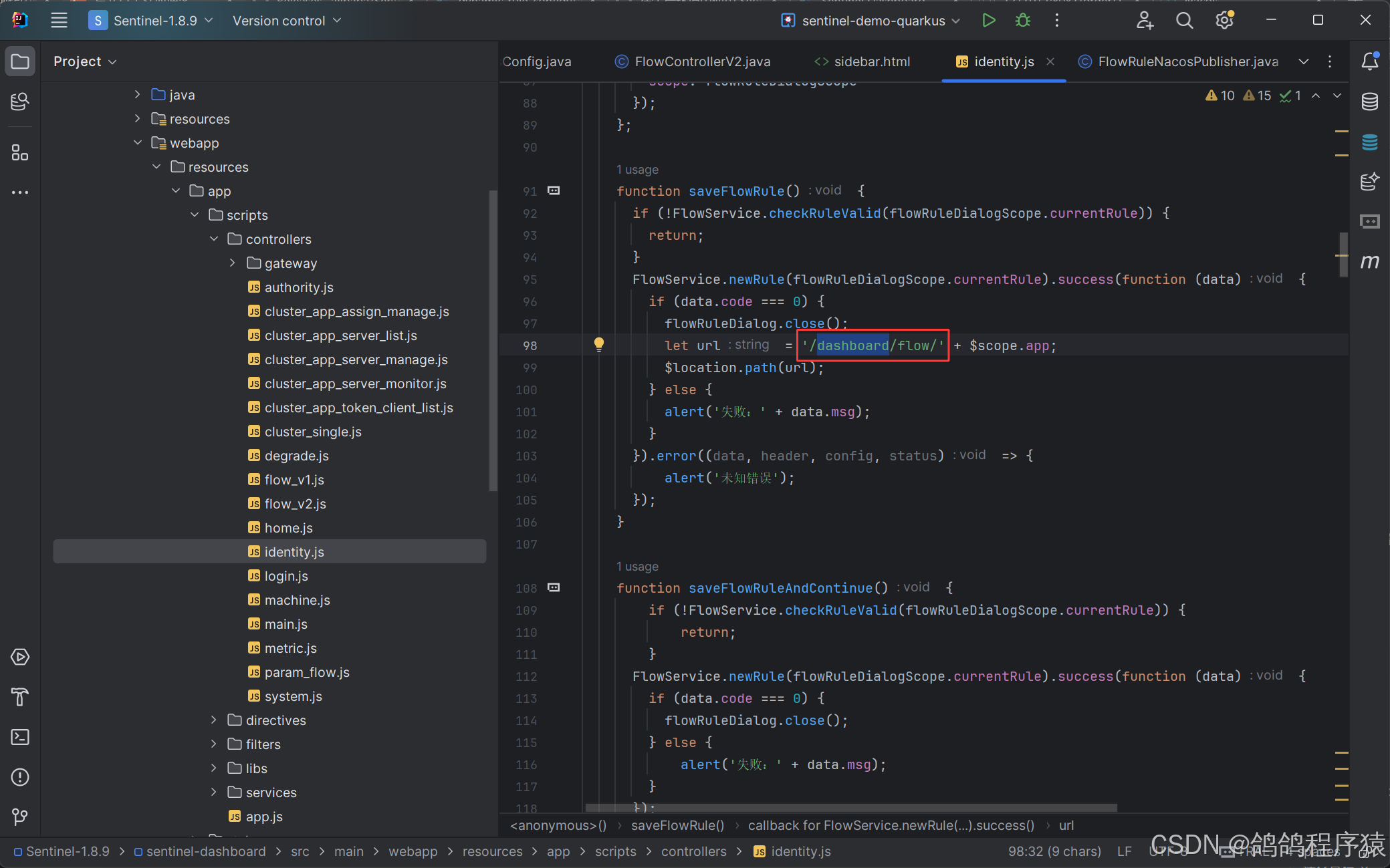Image resolution: width=1390 pixels, height=868 pixels.
Task: Open the Git tool window icon
Action: [20, 817]
